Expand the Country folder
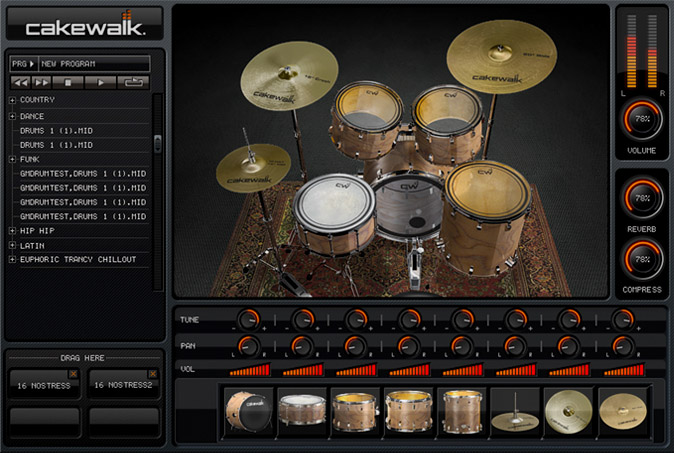674x453 pixels. coord(12,100)
